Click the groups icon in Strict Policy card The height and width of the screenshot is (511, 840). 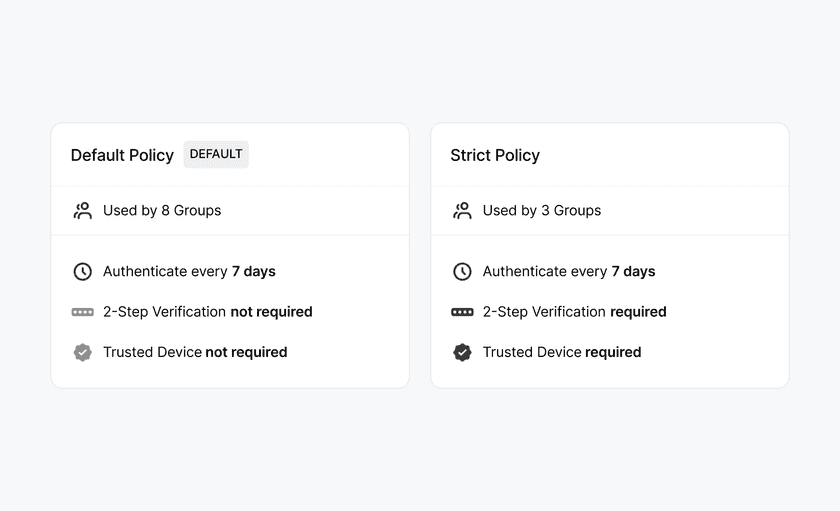tap(462, 211)
